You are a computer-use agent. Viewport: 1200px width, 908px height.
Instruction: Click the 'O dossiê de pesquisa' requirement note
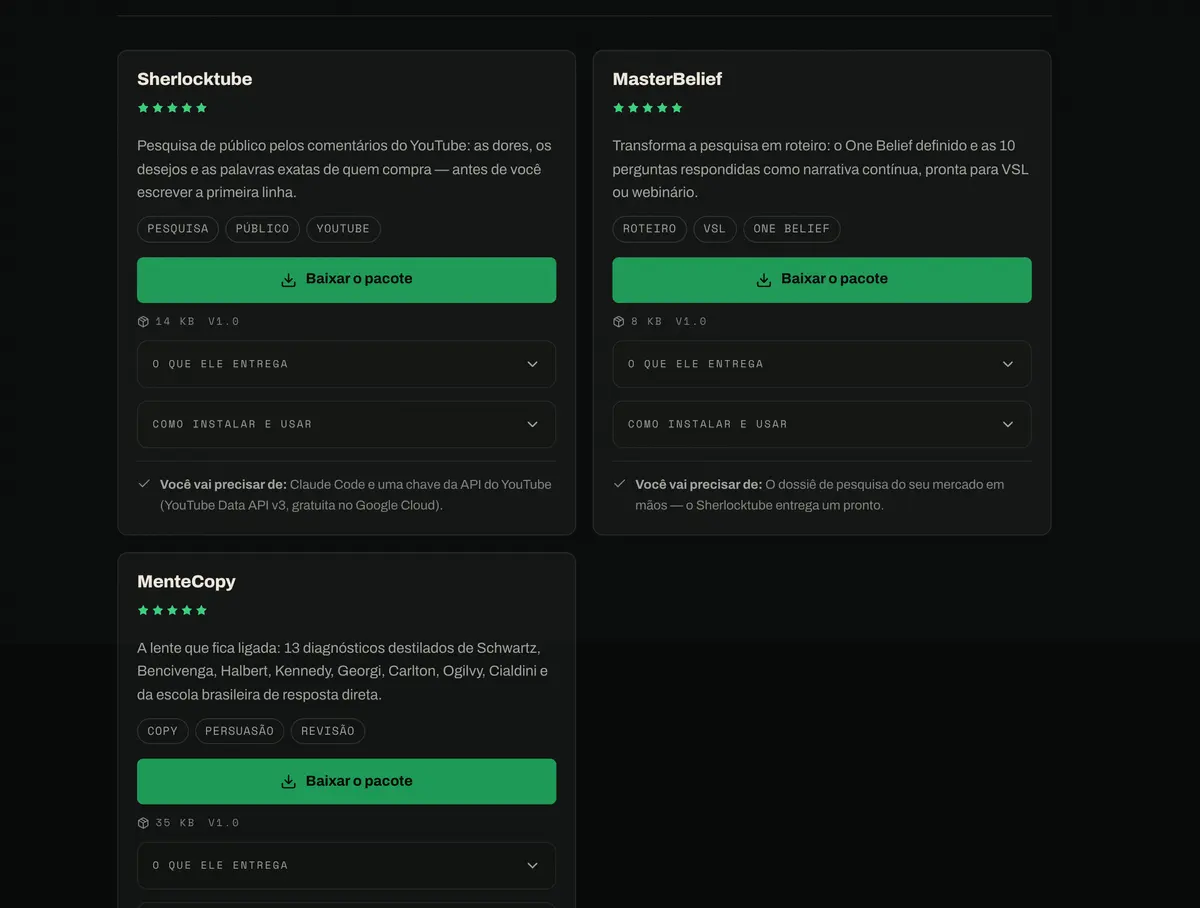820,495
